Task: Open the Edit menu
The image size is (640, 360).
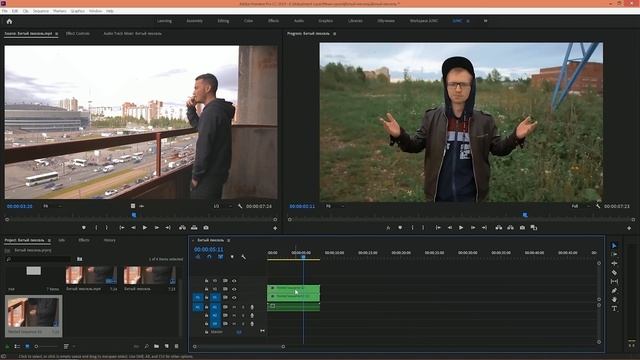Action: coord(15,11)
